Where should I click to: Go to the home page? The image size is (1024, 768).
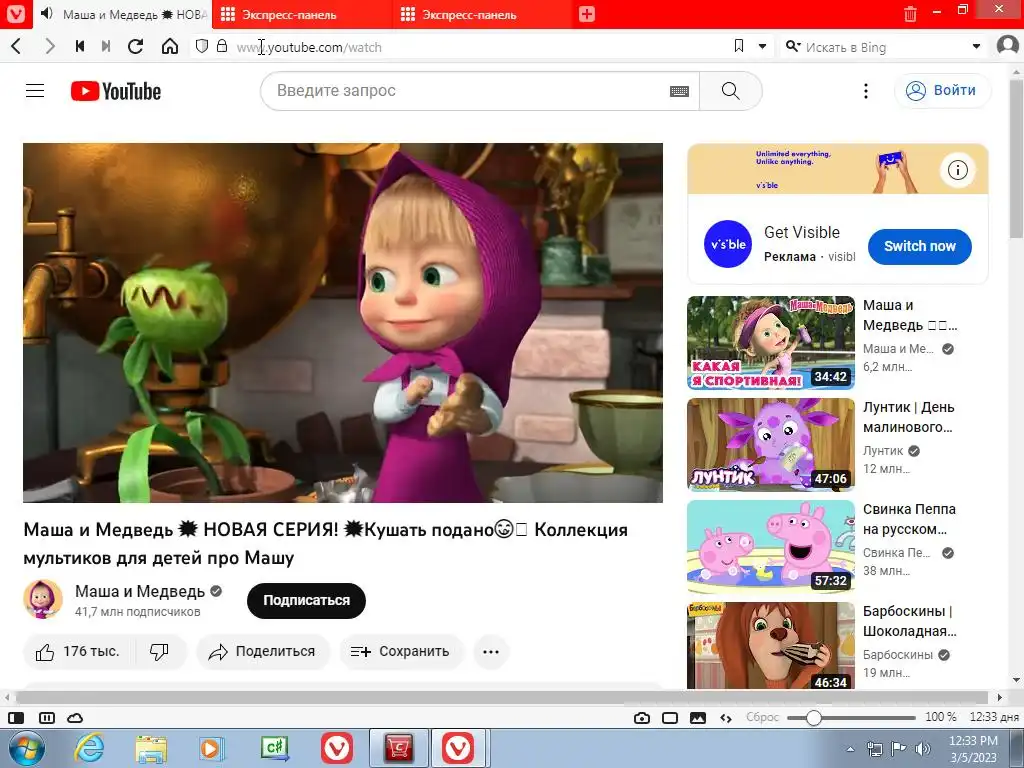(170, 46)
